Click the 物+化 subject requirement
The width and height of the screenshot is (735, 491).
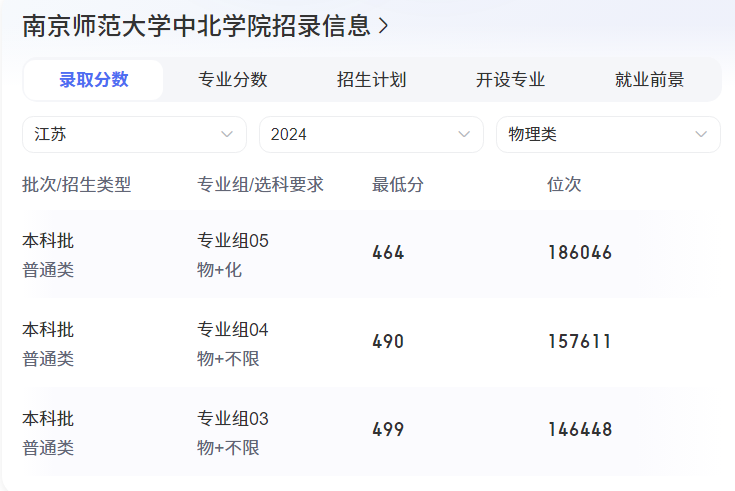coord(219,270)
